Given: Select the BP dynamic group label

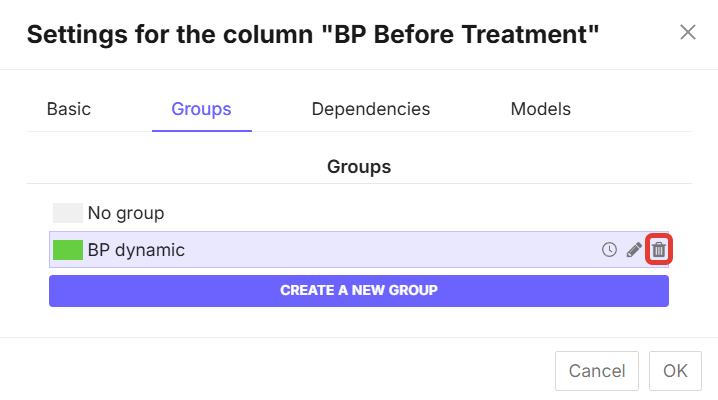Looking at the screenshot, I should (136, 250).
